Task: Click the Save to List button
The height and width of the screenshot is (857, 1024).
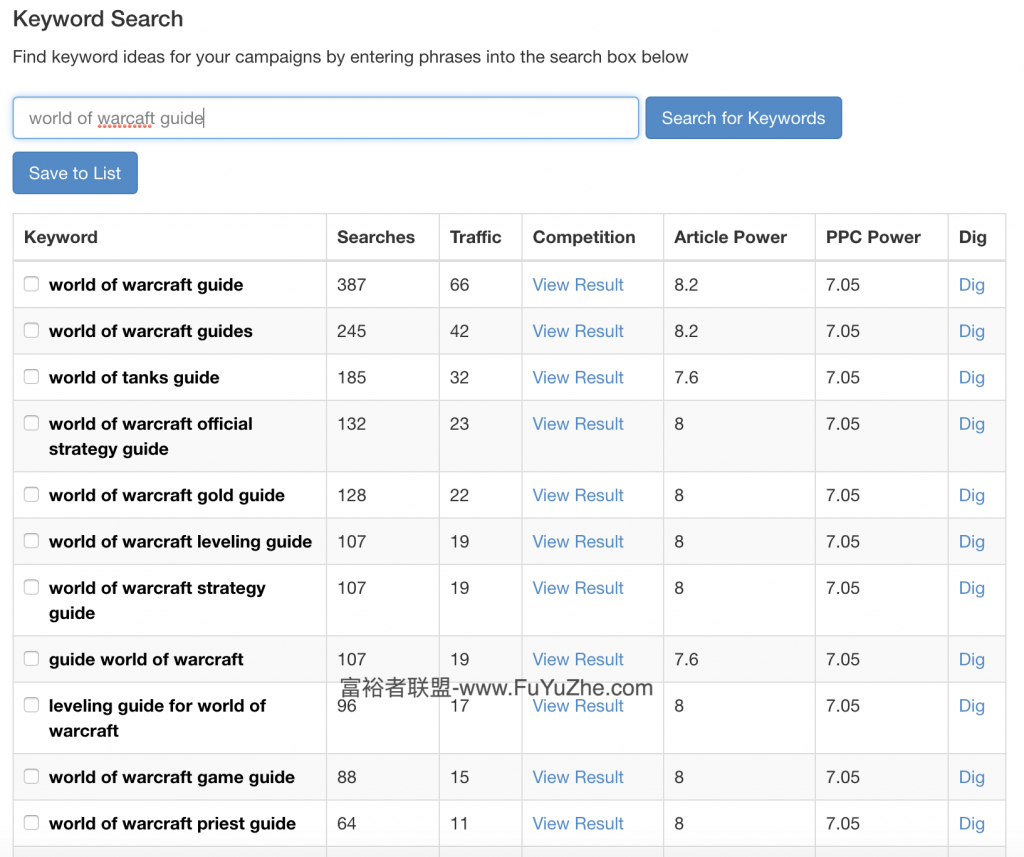Action: click(75, 173)
